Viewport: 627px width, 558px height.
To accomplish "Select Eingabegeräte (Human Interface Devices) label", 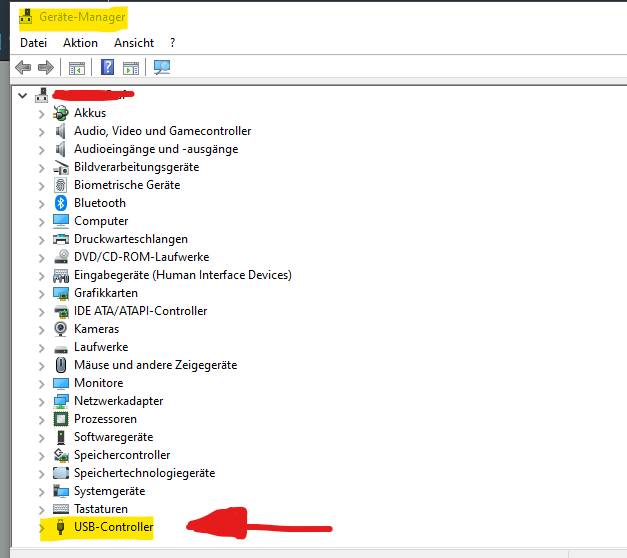I will coord(183,275).
